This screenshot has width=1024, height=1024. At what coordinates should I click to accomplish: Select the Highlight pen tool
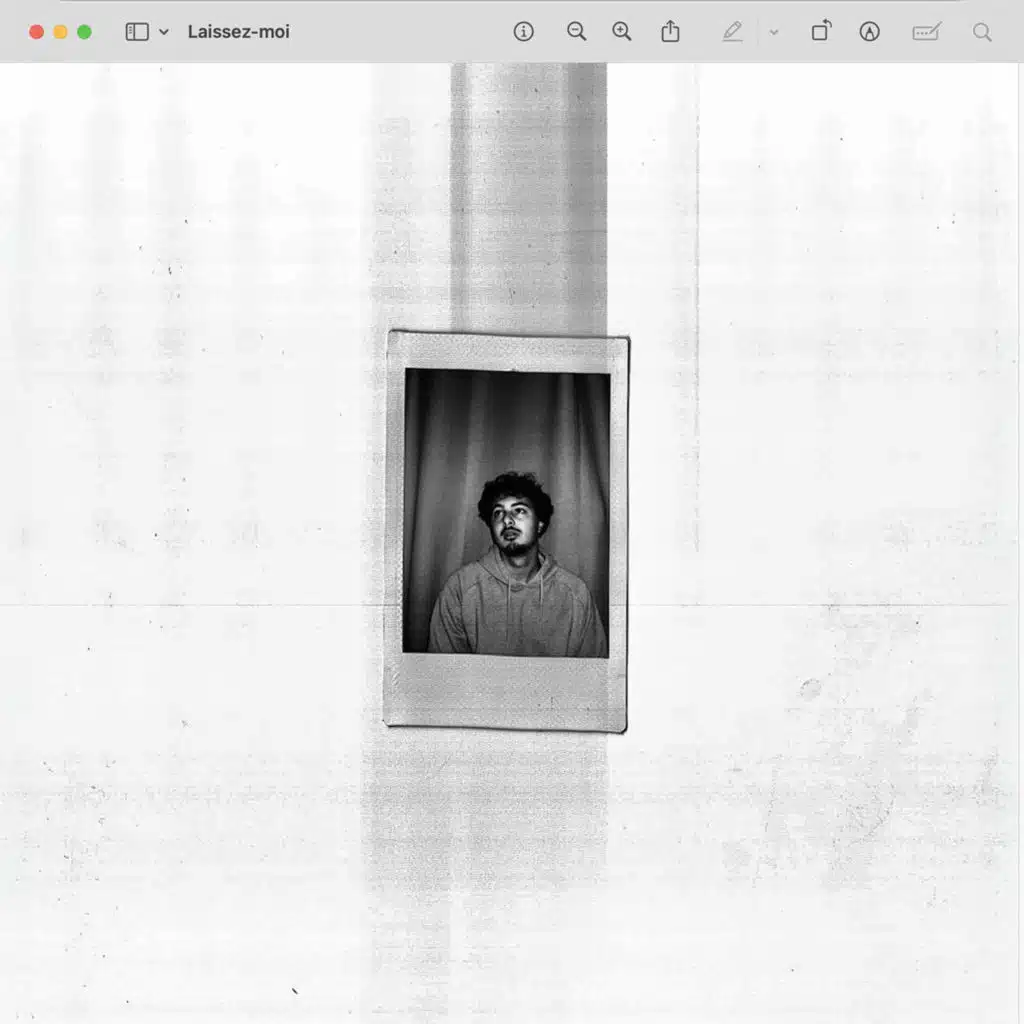[733, 32]
